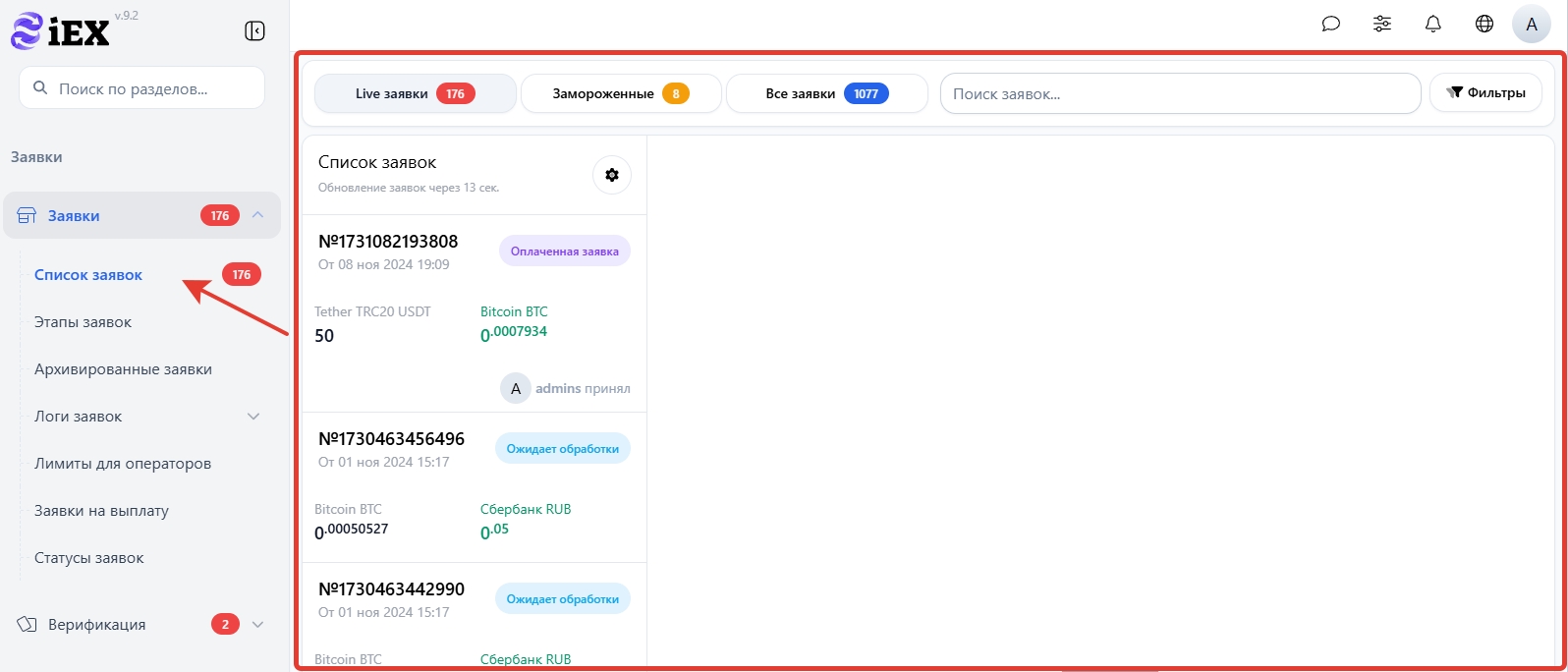The width and height of the screenshot is (1568, 672).
Task: Collapse the sidebar with panel toggle icon
Action: (254, 31)
